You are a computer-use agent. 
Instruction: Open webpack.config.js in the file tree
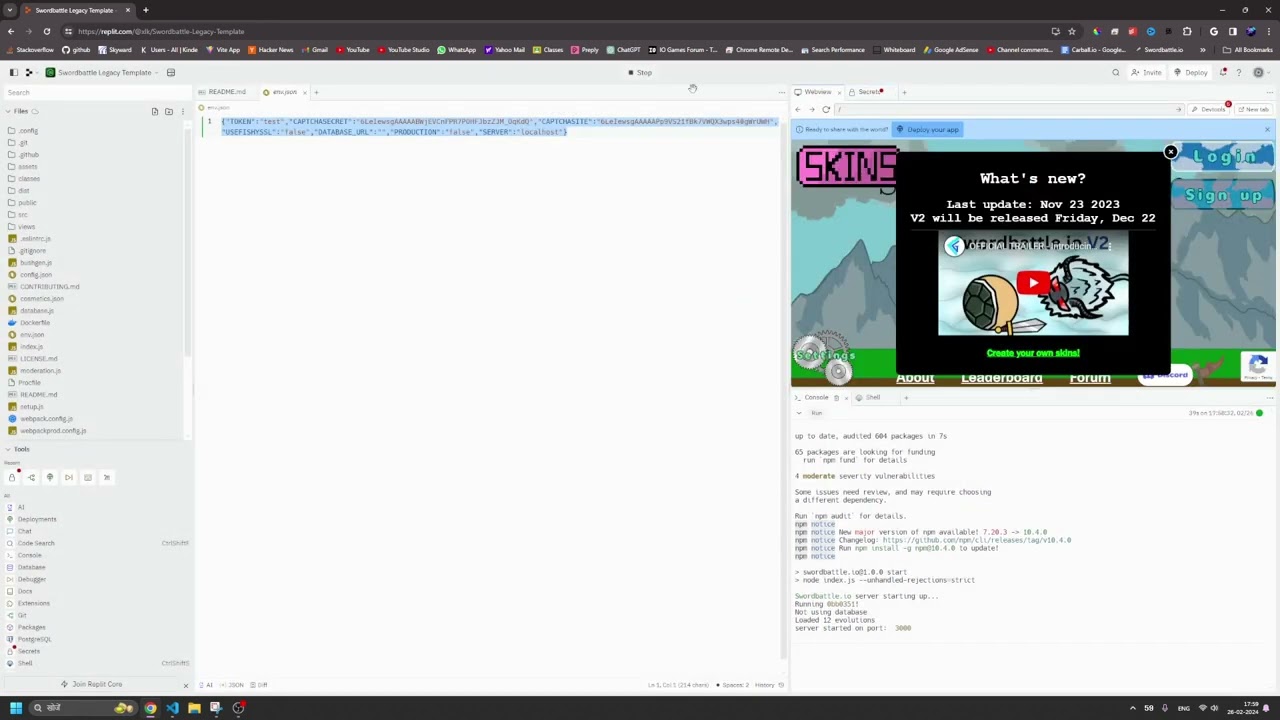pos(41,419)
